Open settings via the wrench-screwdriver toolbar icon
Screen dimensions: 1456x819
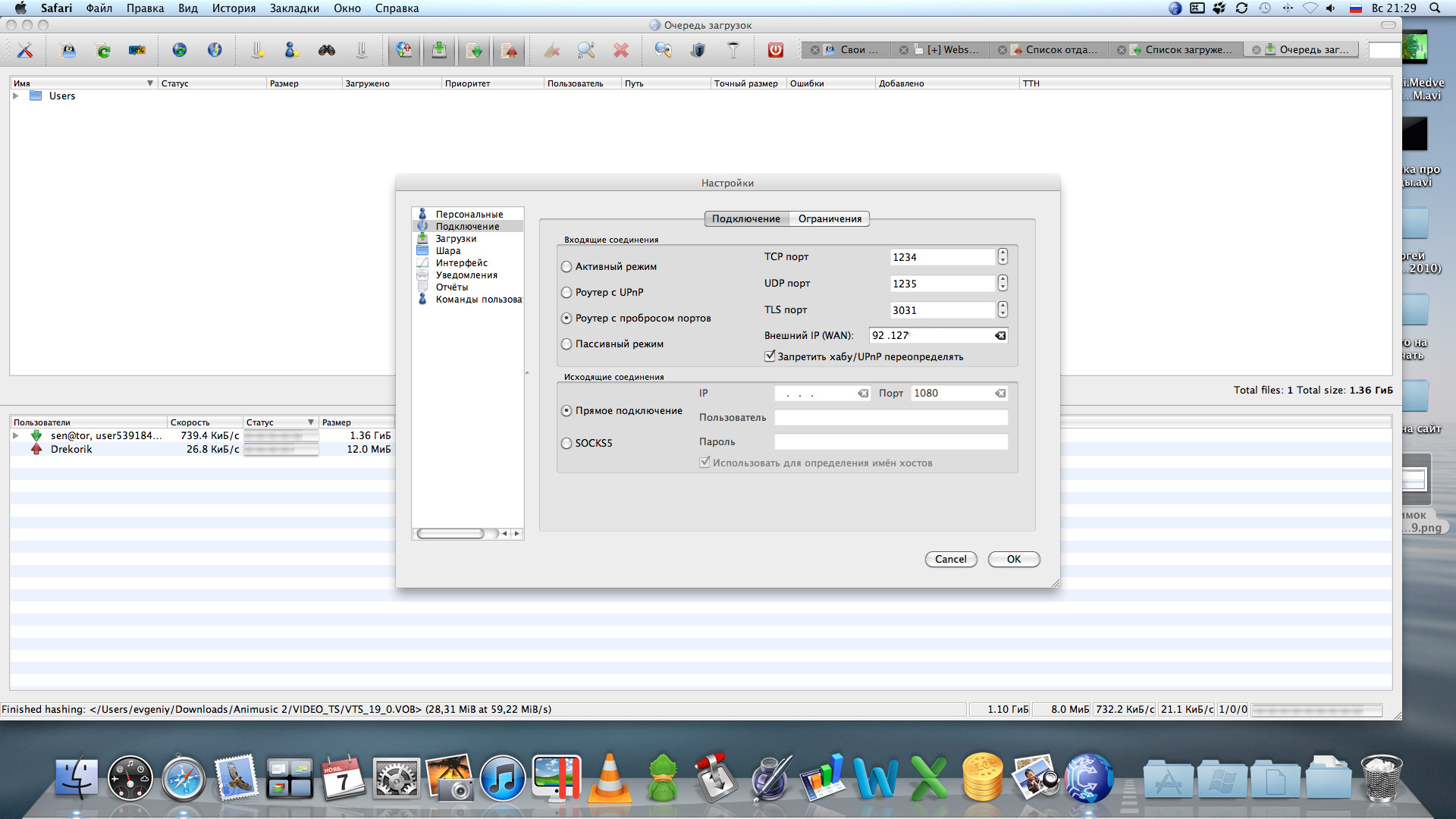[25, 50]
